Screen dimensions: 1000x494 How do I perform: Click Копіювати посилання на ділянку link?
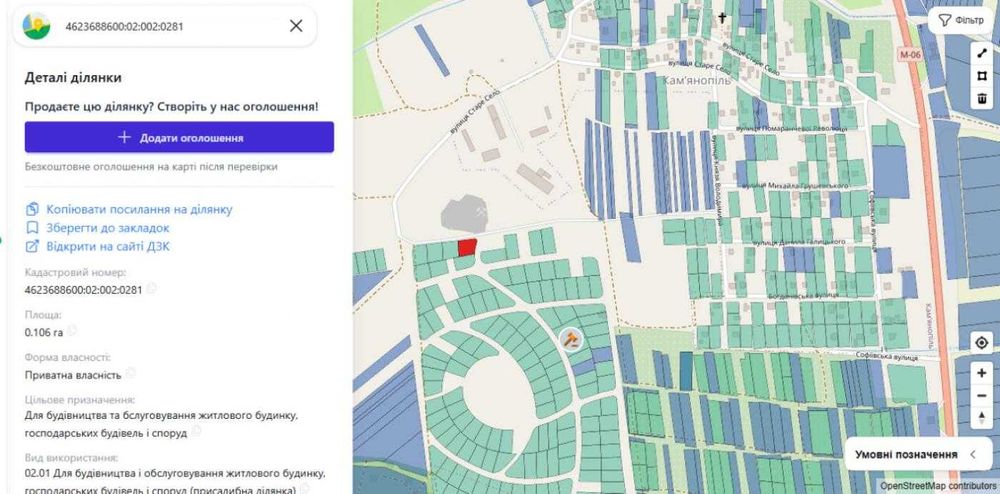point(139,209)
